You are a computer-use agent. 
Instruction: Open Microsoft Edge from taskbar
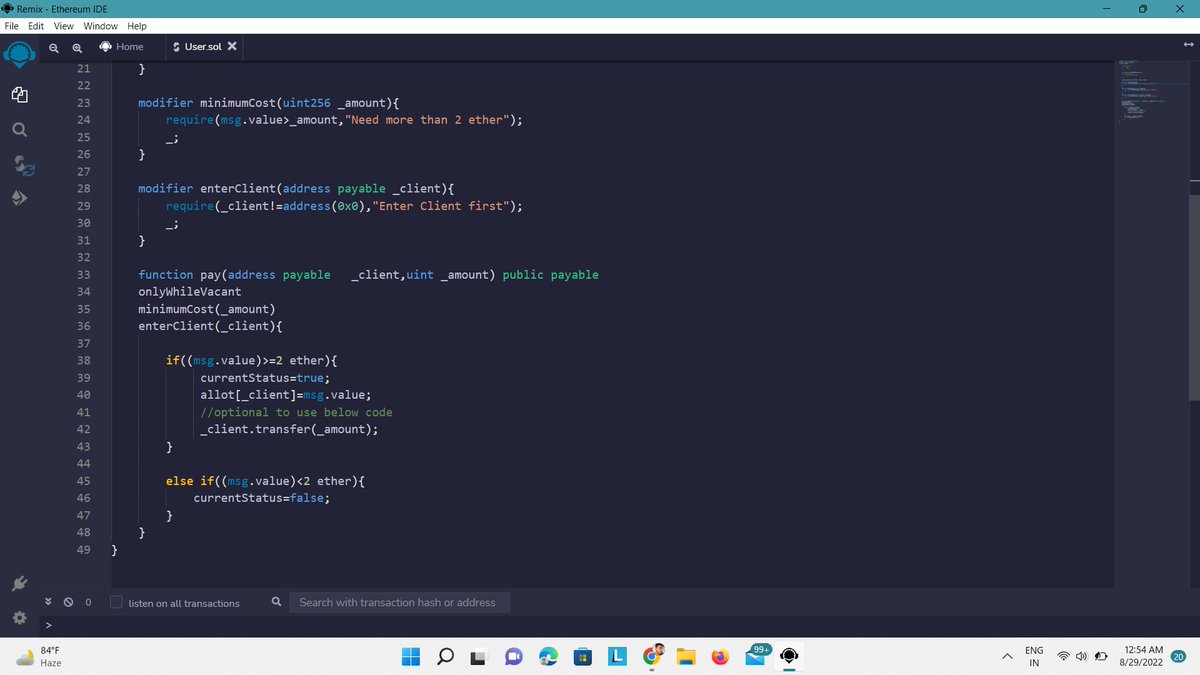pyautogui.click(x=548, y=657)
